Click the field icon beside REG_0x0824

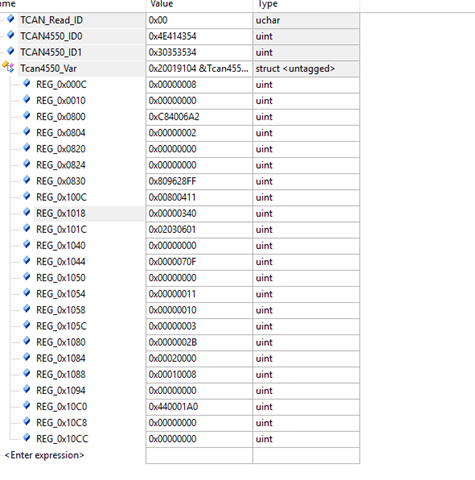coord(27,163)
